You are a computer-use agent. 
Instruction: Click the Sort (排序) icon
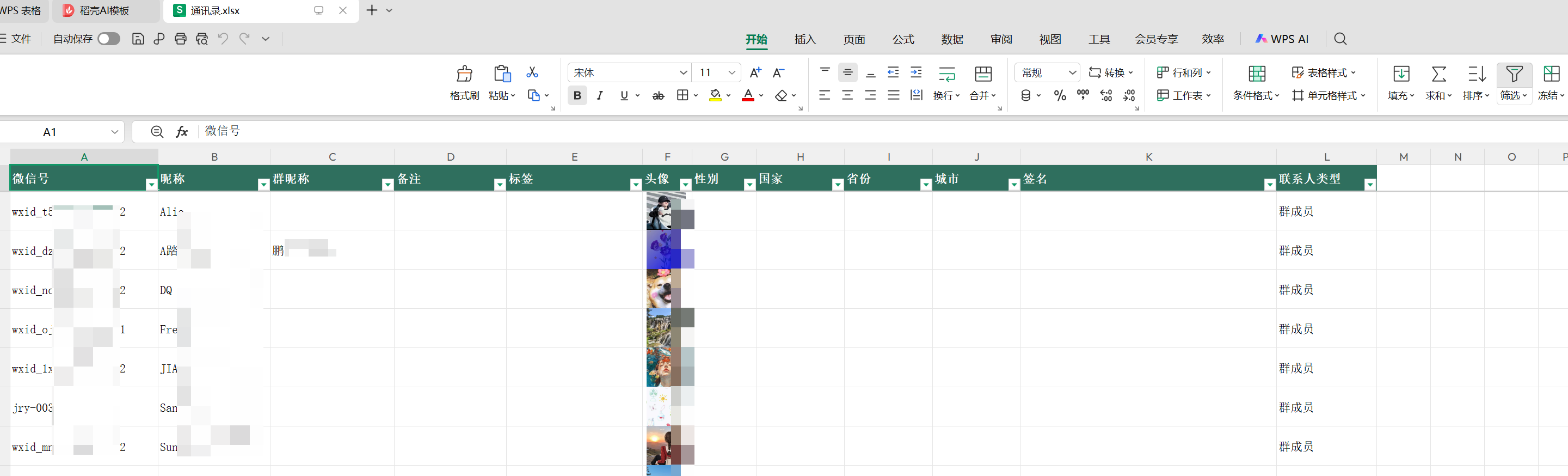click(1476, 75)
